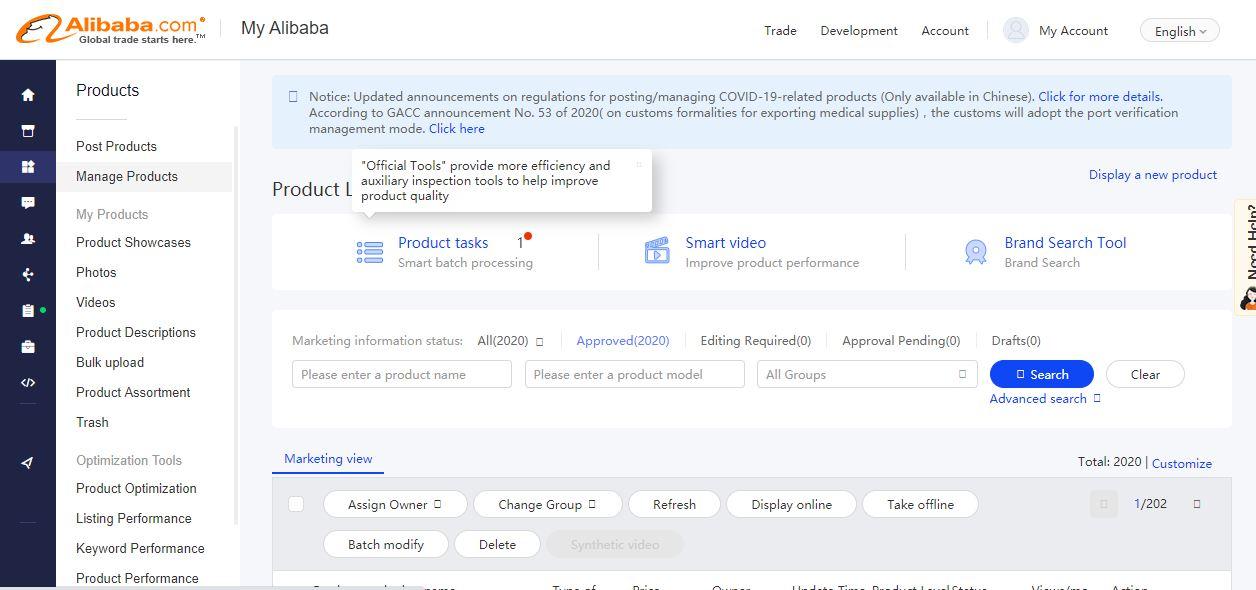Screen dimensions: 1256x590
Task: Open the English language dropdown
Action: point(1178,30)
